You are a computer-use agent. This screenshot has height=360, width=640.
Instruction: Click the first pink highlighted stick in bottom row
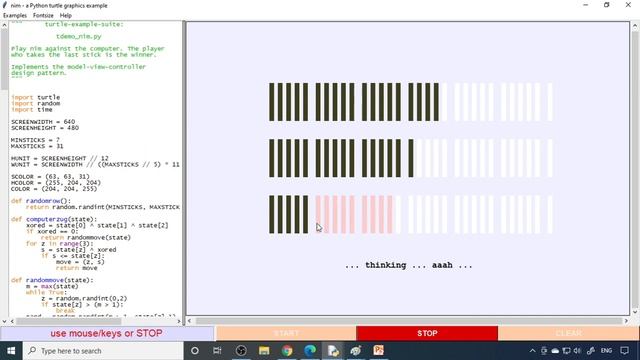click(x=318, y=214)
